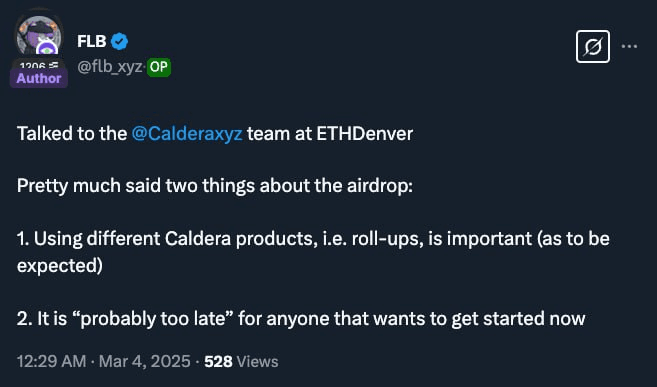Click the Mar 4, 2025 date

(145, 361)
